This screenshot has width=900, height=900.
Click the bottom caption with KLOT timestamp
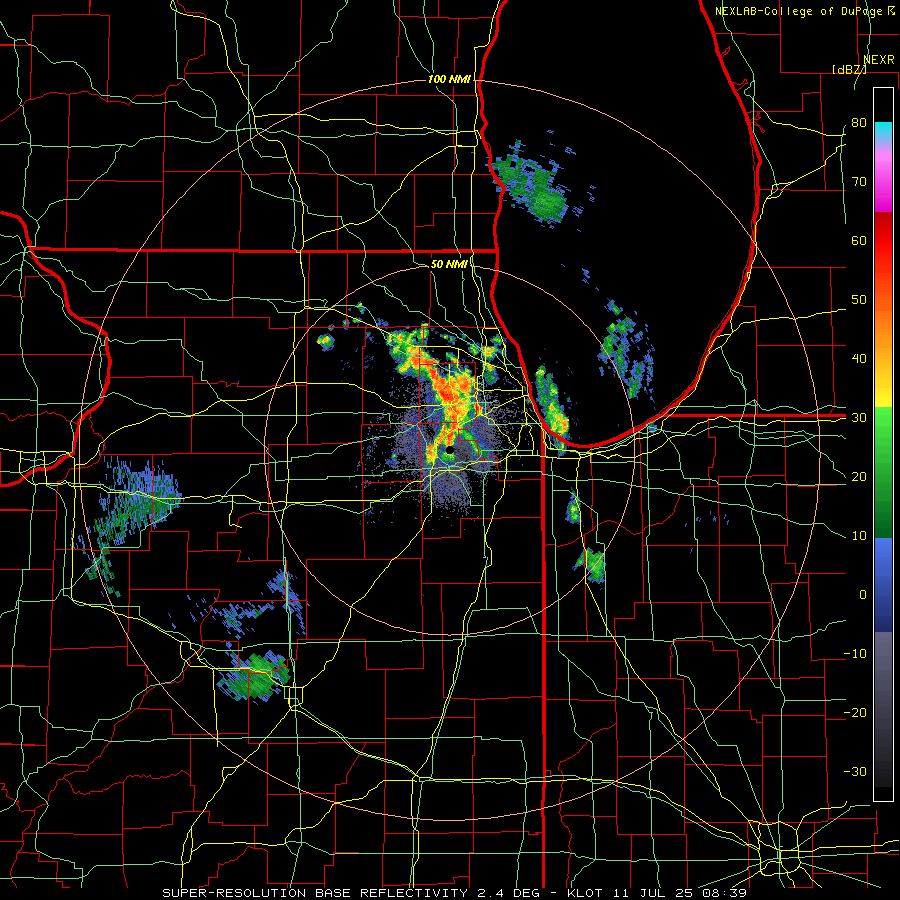[x=454, y=893]
